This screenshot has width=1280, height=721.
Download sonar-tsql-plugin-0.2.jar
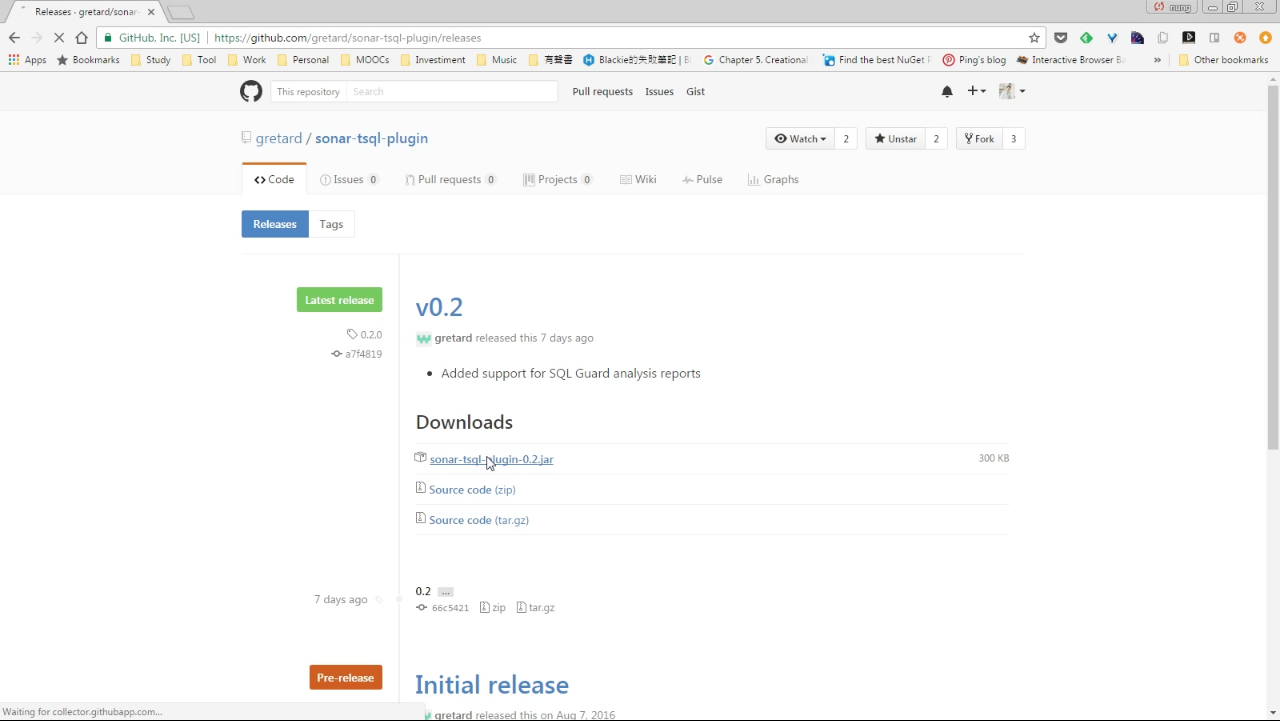point(491,459)
